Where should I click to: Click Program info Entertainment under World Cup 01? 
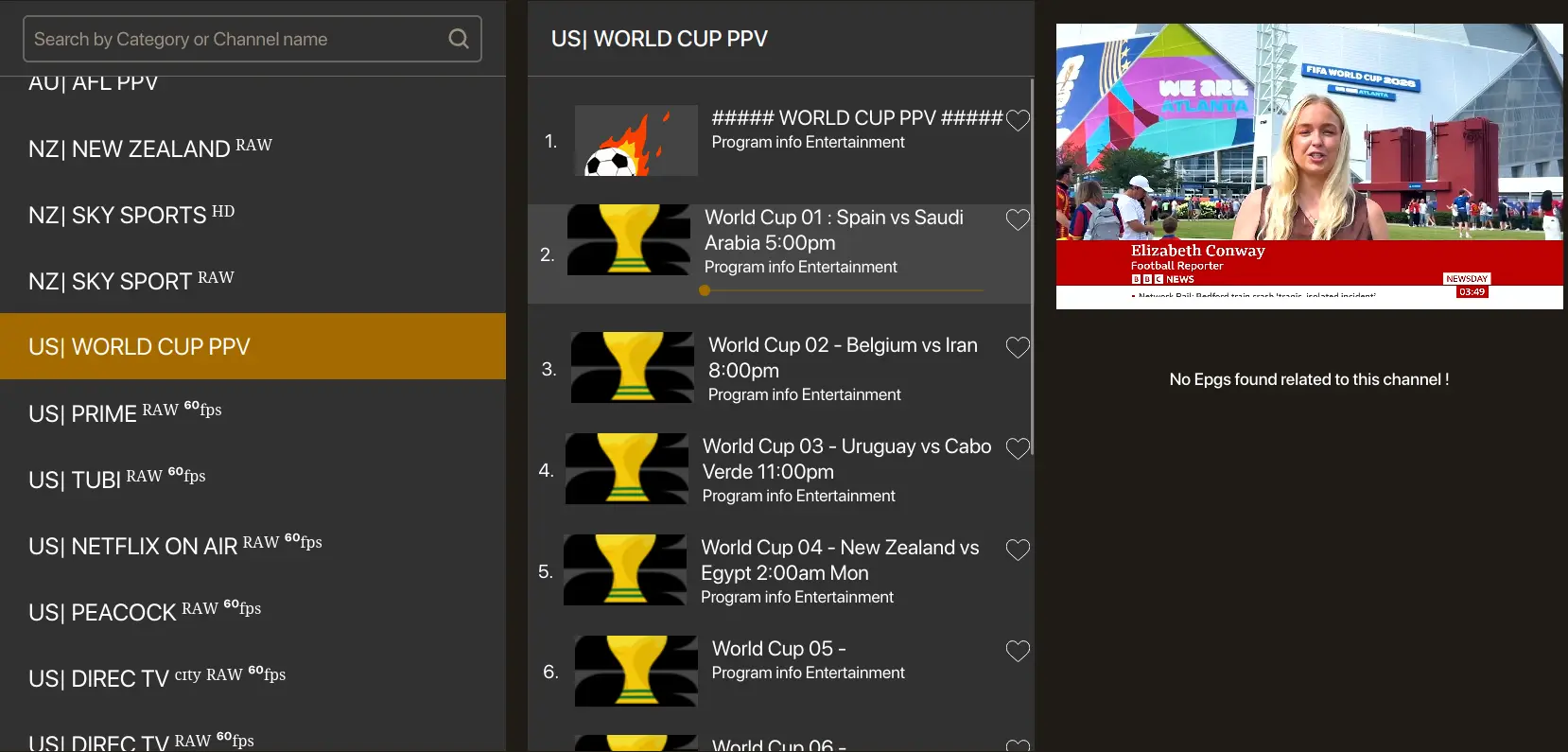[x=801, y=267]
